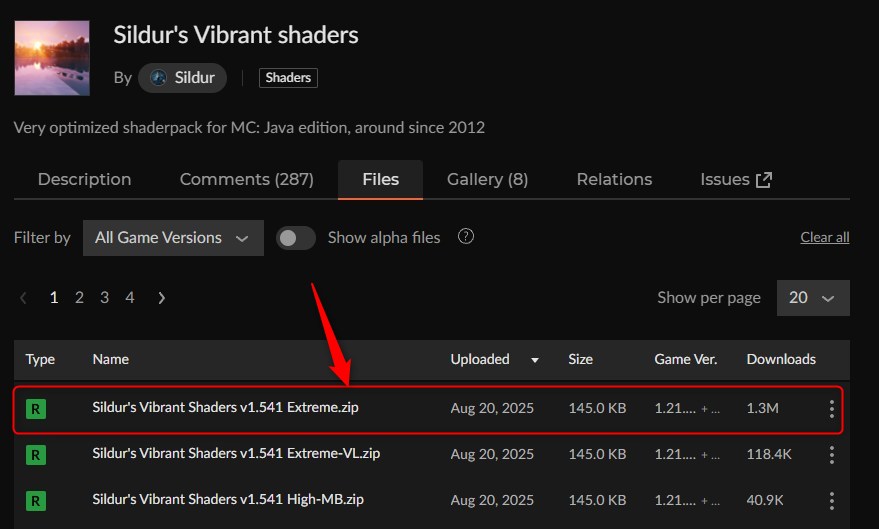Open the Sildur's Vibrant shaders project thumbnail
879x529 pixels.
(52, 58)
